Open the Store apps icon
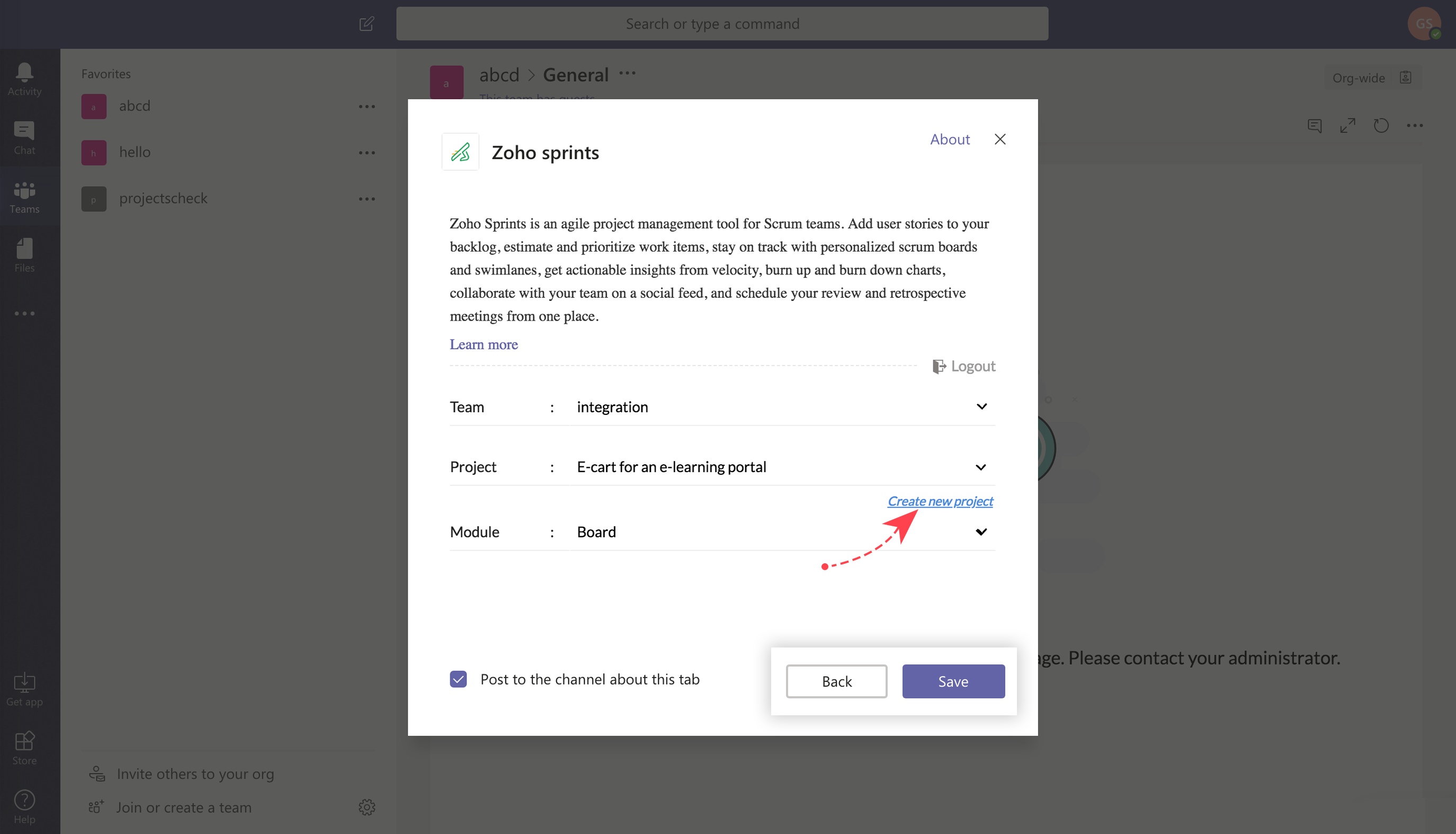 (x=24, y=741)
